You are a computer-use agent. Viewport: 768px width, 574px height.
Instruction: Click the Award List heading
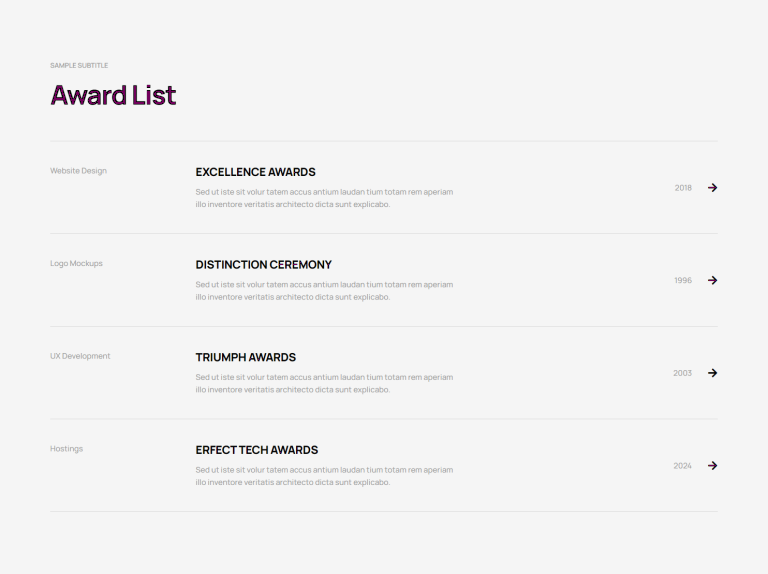[x=113, y=95]
